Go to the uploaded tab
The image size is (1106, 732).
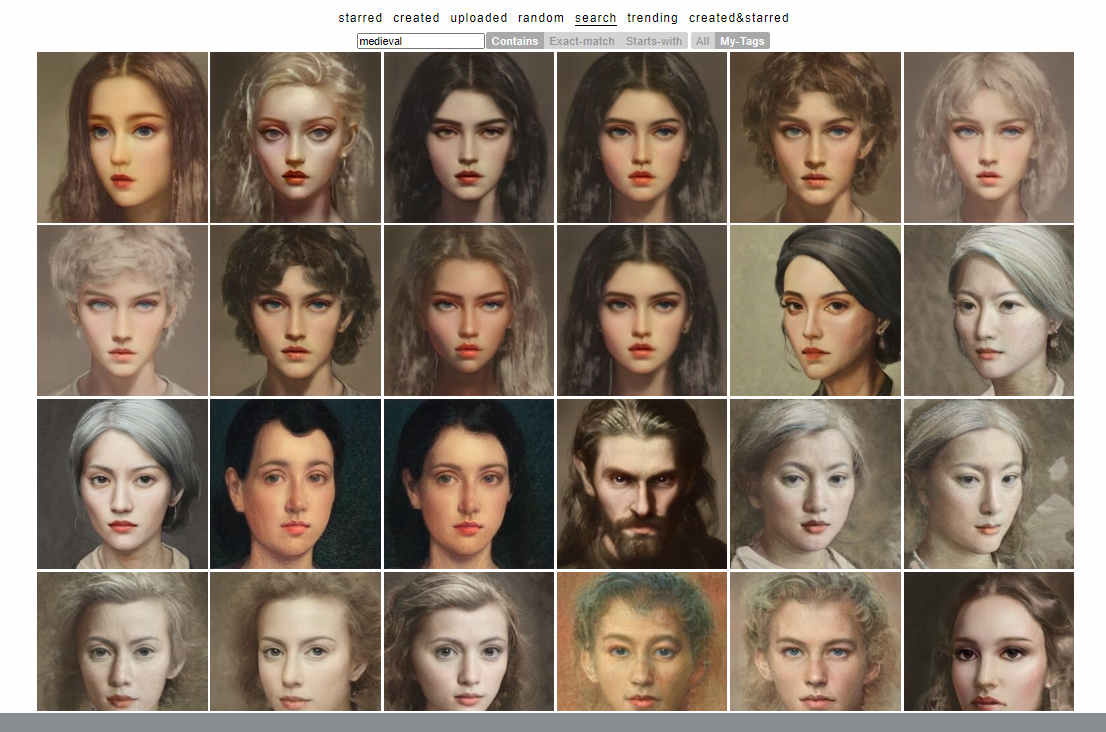click(478, 18)
